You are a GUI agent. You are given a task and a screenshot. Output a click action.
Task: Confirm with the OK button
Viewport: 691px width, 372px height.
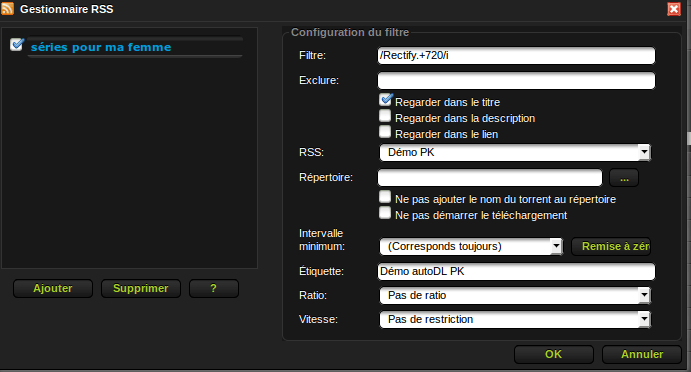coord(554,354)
